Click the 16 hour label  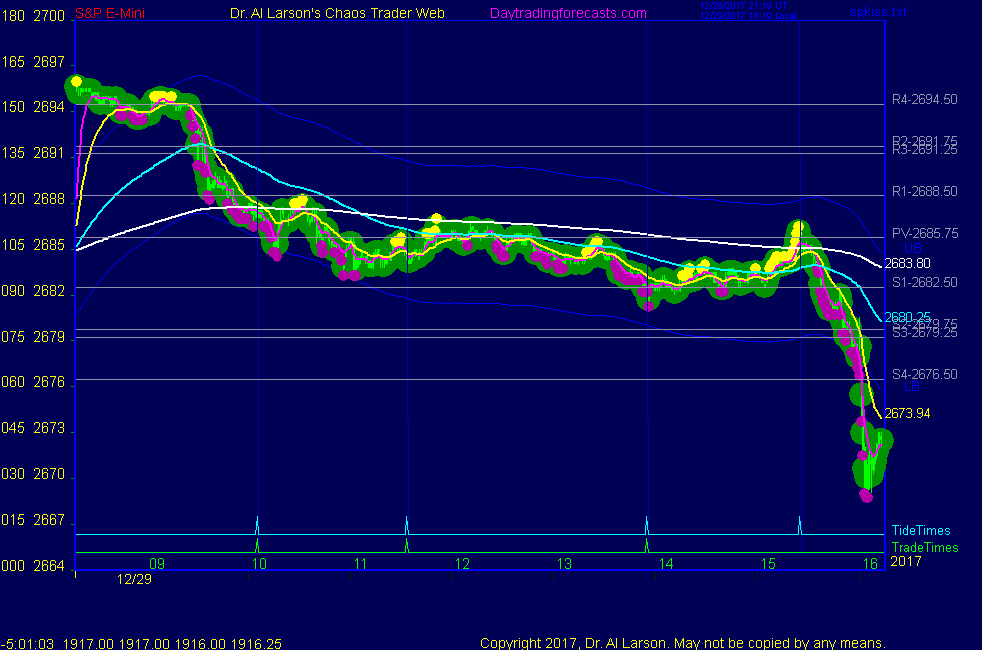pos(871,564)
